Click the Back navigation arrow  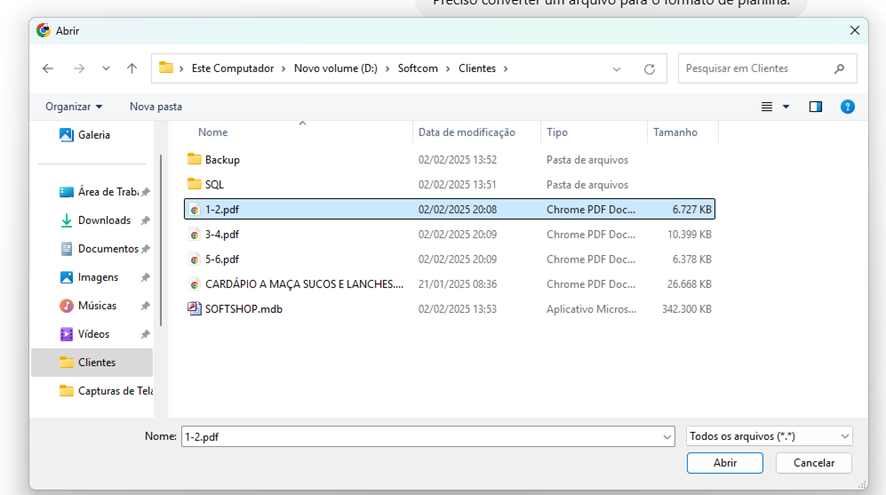tap(48, 69)
